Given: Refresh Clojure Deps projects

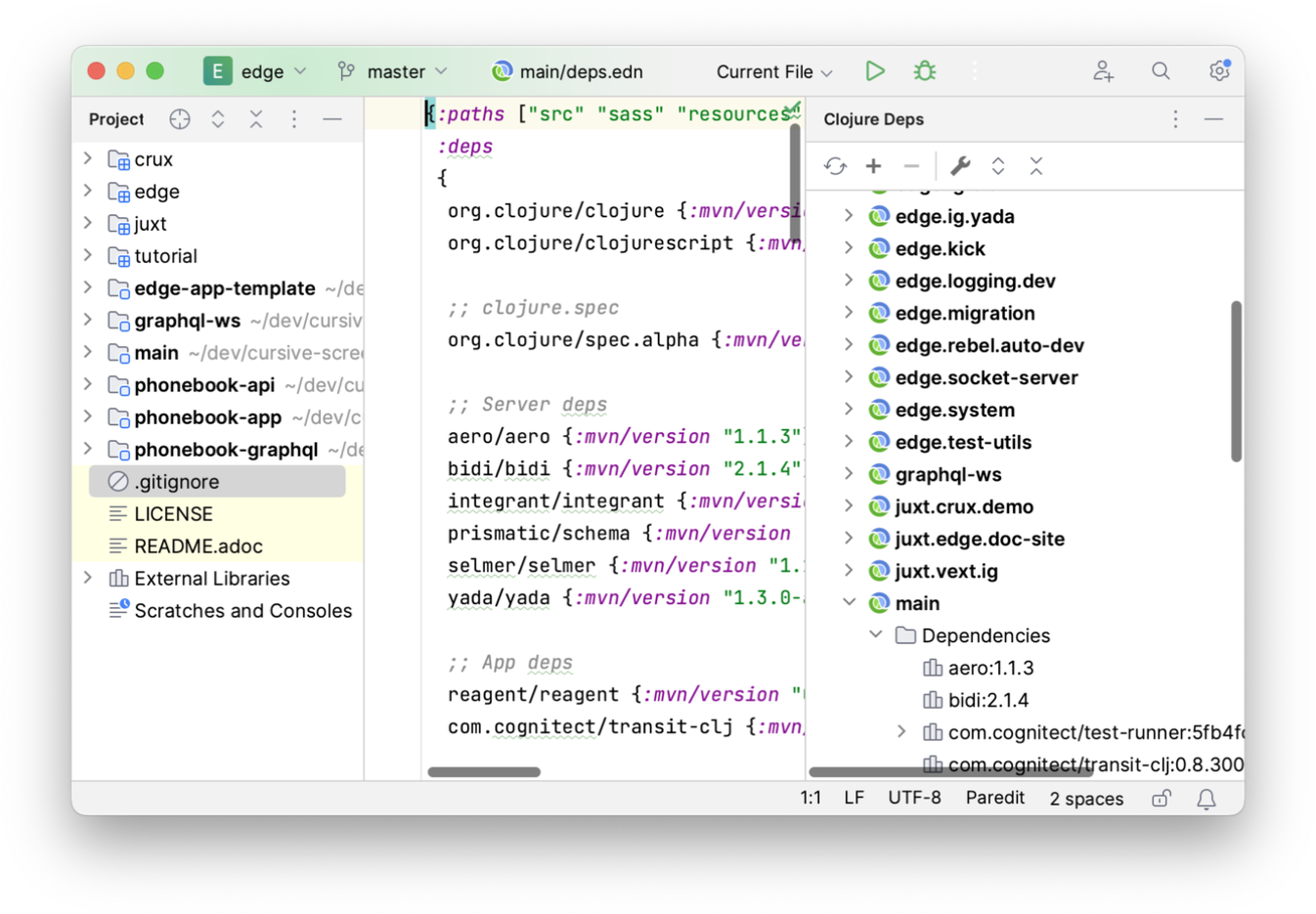Looking at the screenshot, I should click(x=835, y=166).
